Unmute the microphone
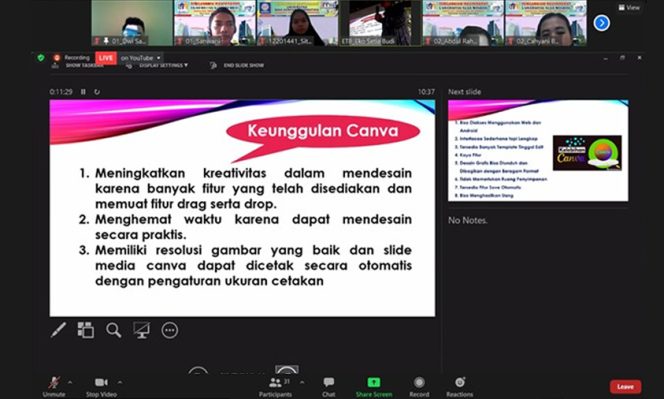This screenshot has height=399, width=664. tap(54, 386)
